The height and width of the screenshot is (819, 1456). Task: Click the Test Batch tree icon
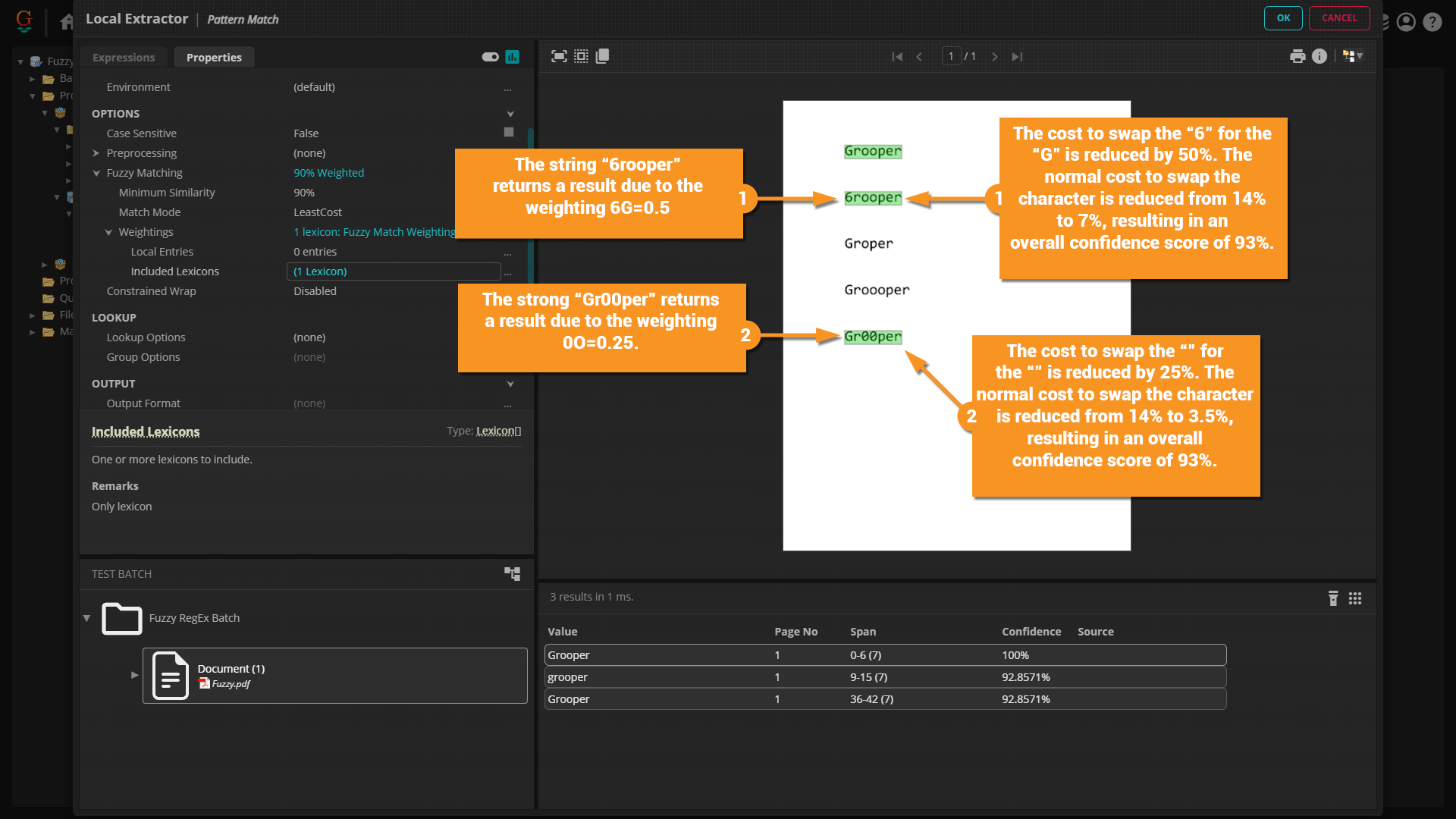[x=513, y=574]
